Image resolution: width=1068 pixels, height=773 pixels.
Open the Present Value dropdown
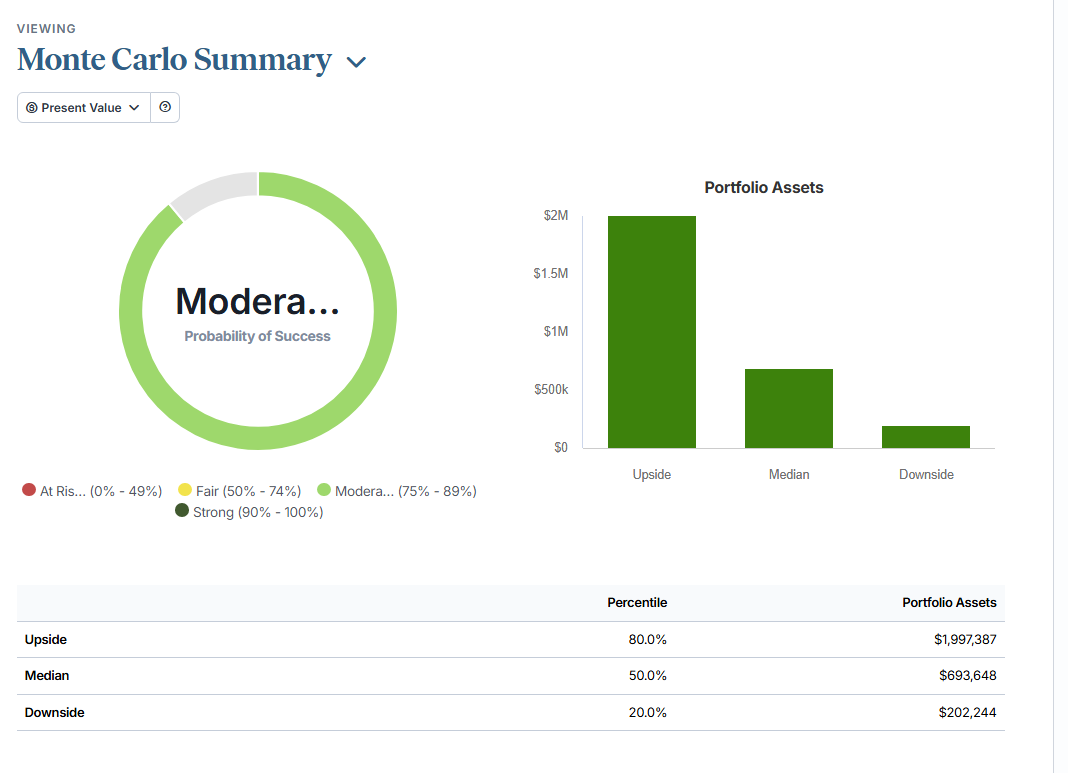coord(84,108)
